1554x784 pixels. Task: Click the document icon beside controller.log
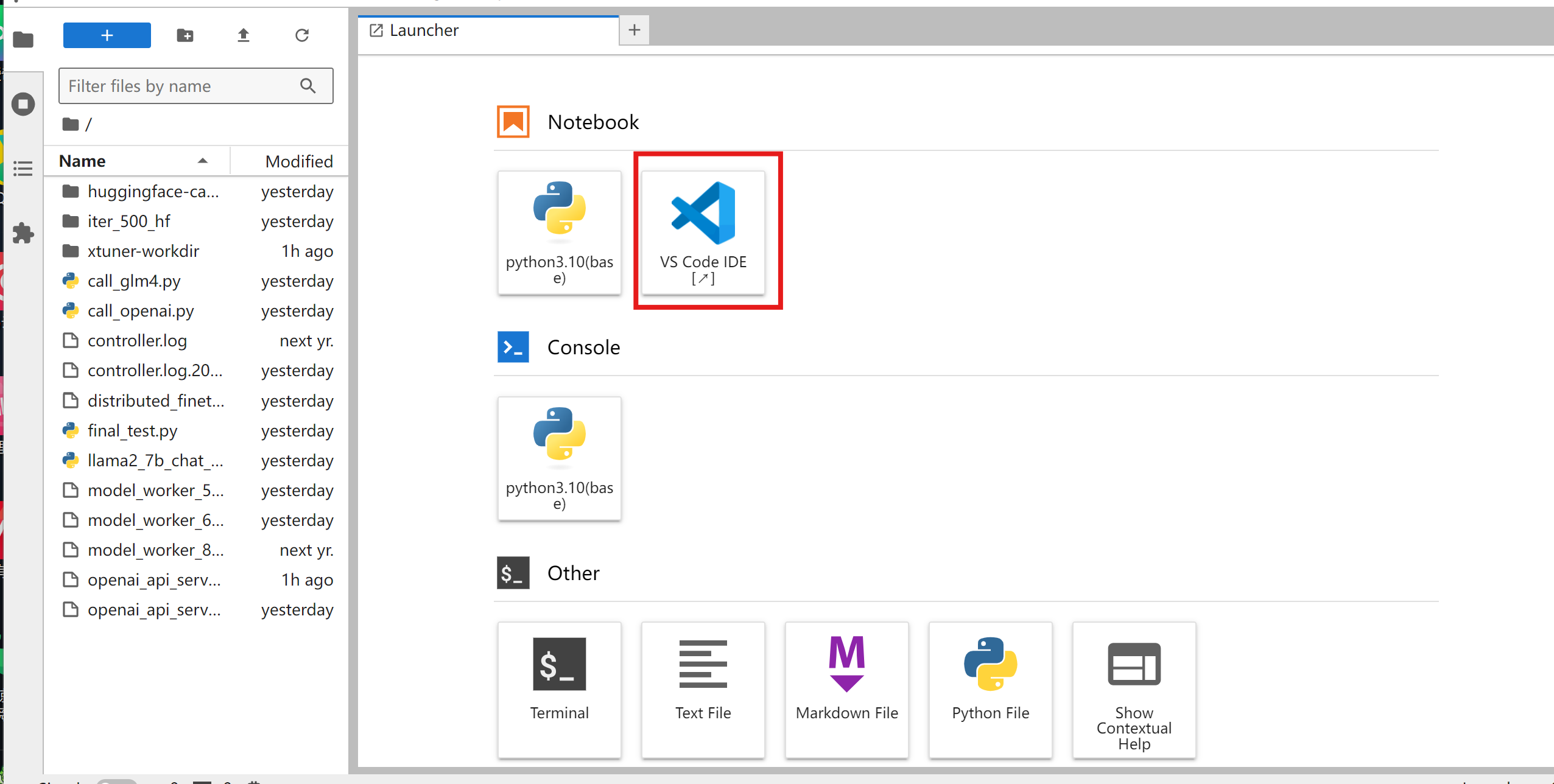(x=71, y=340)
